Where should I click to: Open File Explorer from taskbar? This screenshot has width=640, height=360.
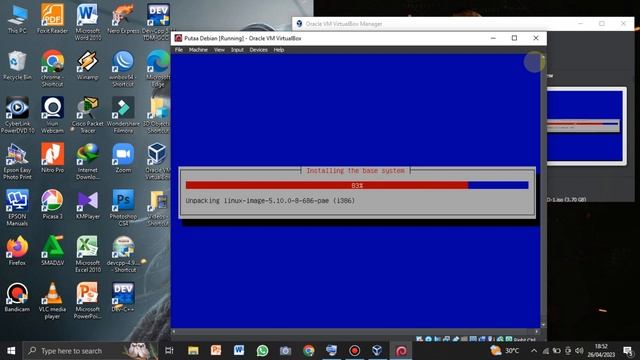tap(193, 351)
